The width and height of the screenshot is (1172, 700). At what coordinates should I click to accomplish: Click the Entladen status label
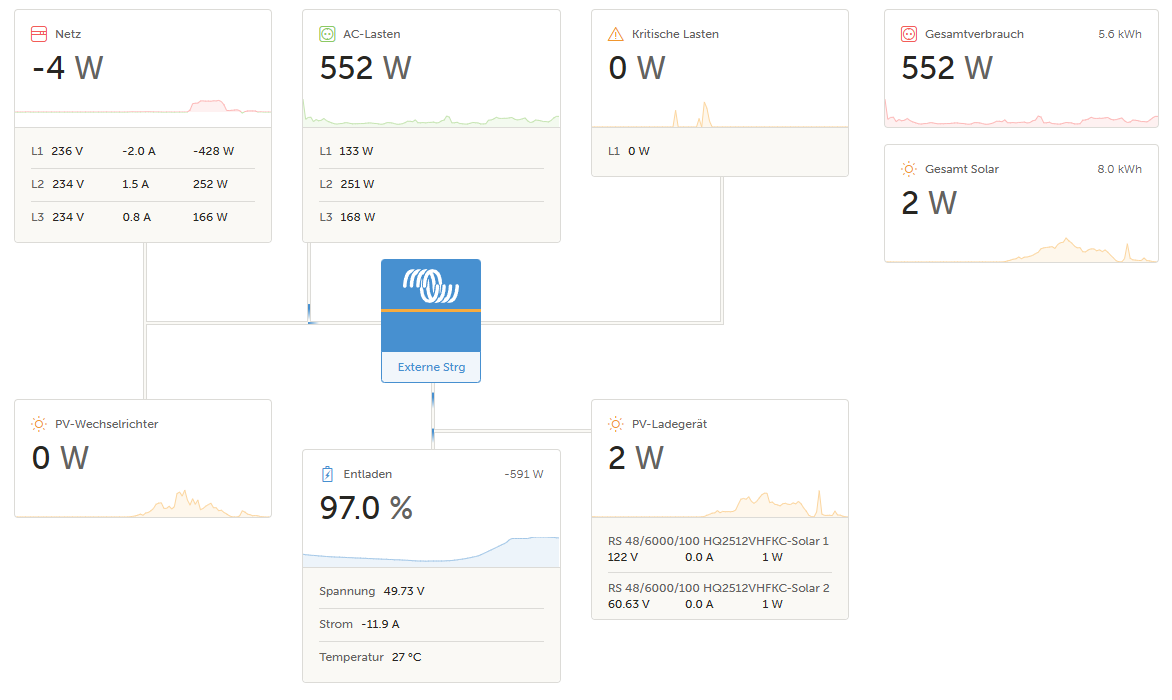[368, 474]
